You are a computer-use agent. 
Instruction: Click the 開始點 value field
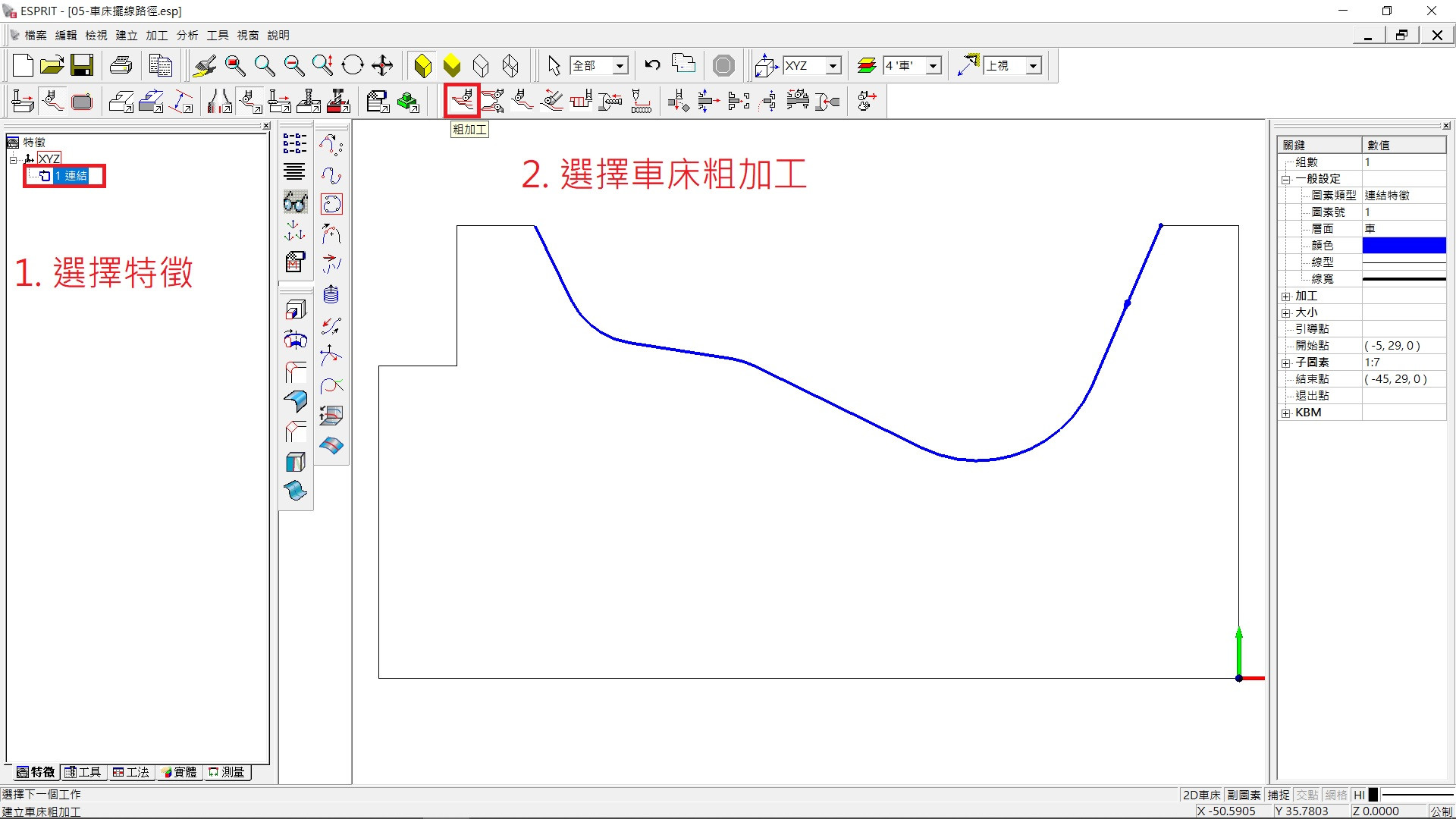tap(1403, 346)
